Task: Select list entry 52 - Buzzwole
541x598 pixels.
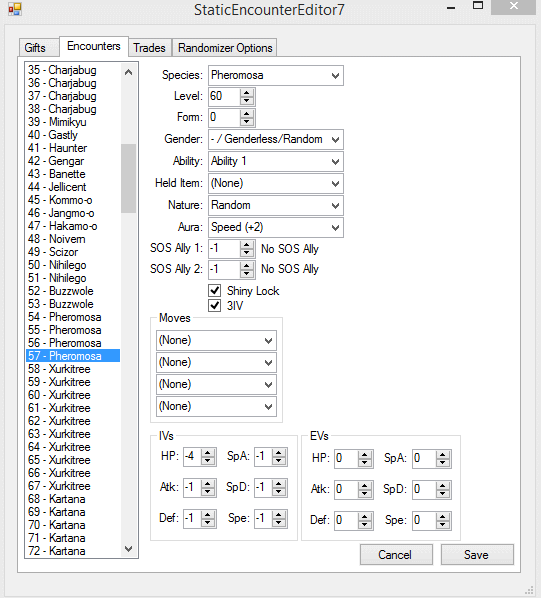Action: click(73, 291)
